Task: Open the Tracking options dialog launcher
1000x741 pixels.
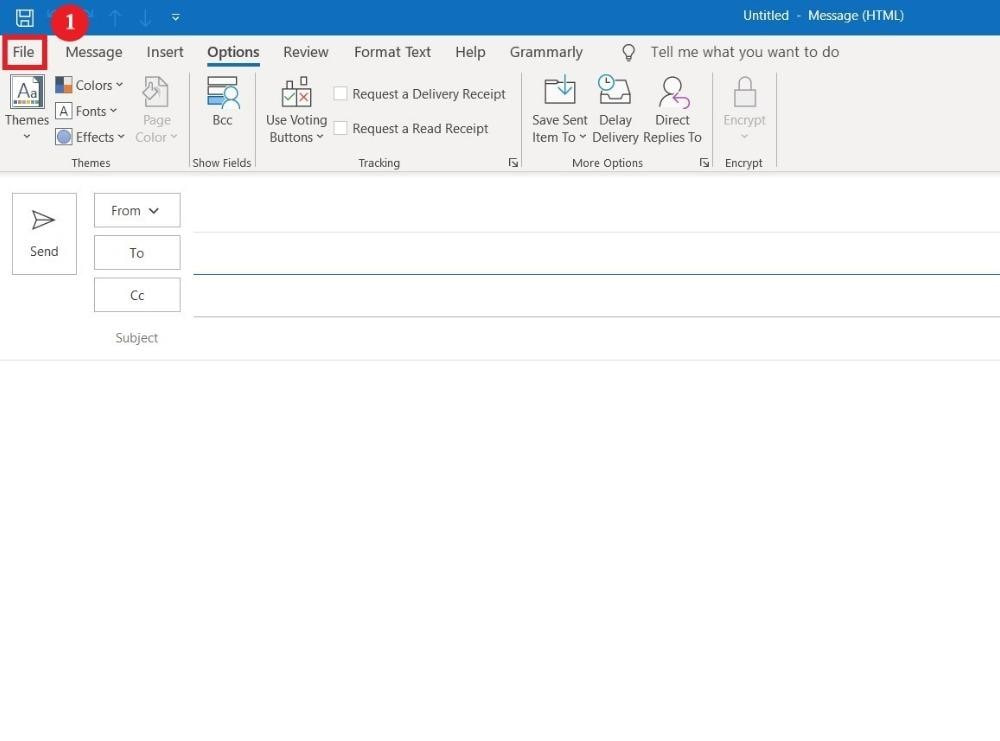Action: click(513, 162)
